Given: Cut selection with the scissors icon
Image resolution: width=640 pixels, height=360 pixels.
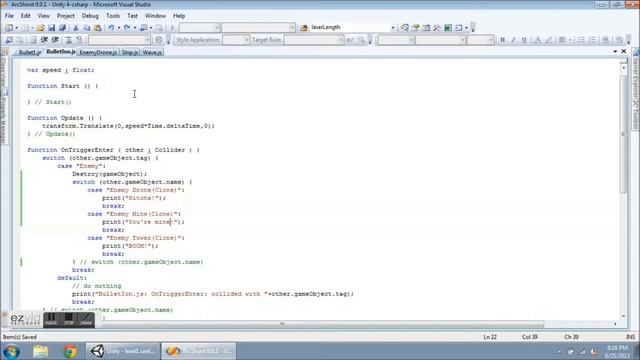Looking at the screenshot, I should [x=76, y=28].
